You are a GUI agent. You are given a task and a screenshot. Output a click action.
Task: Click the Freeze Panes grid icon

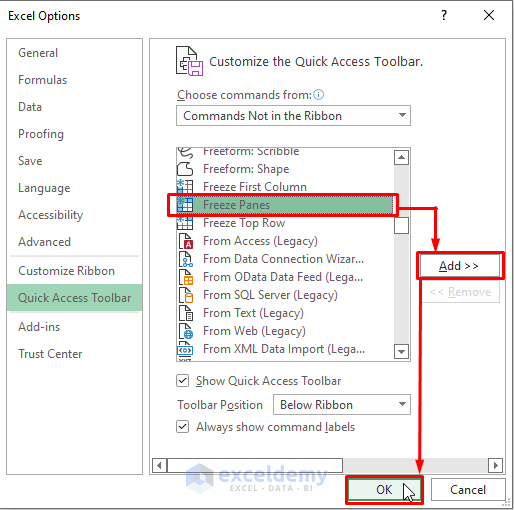(x=185, y=205)
